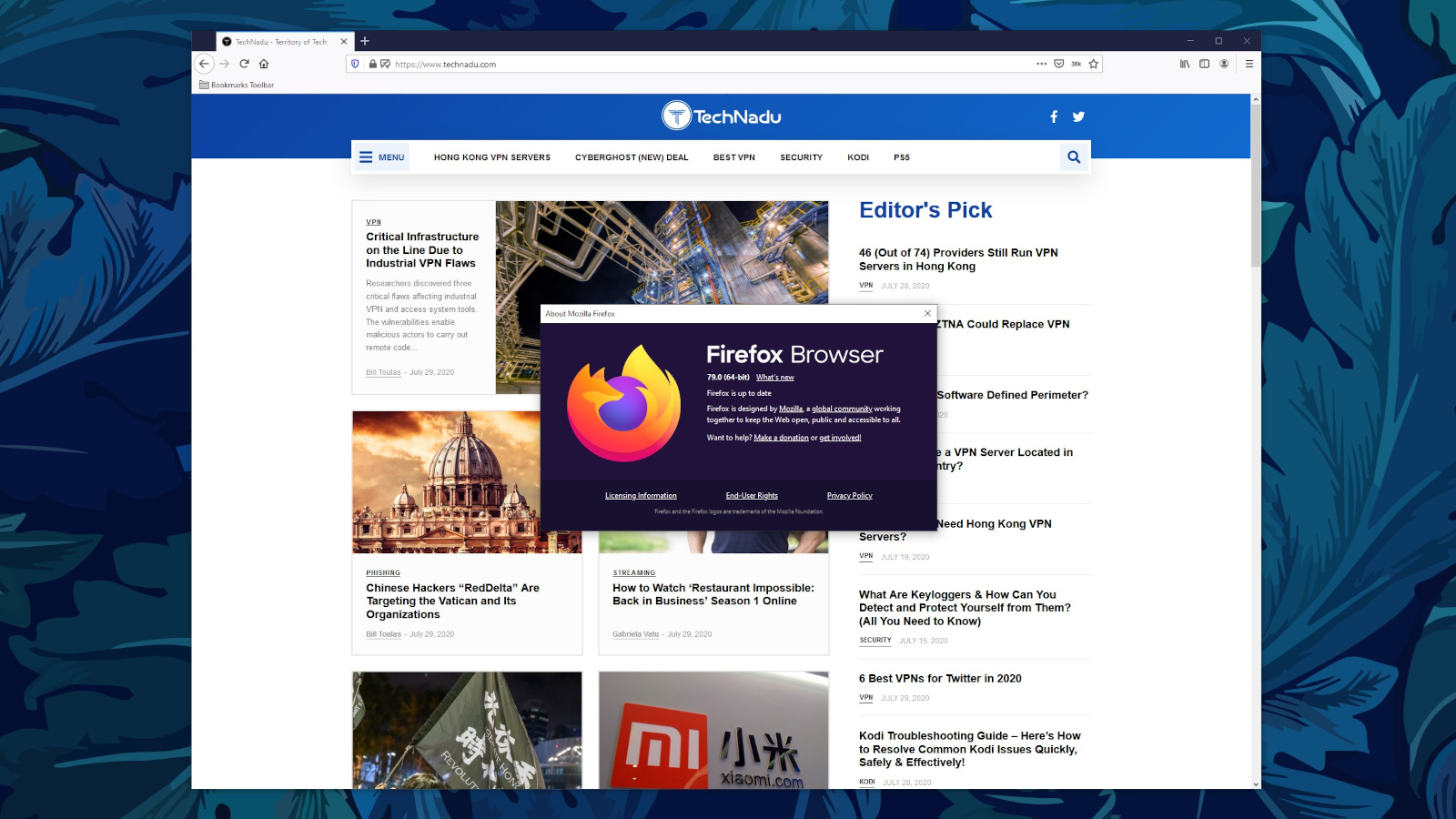
Task: Open What Are Keyloggers article
Action: (x=965, y=608)
